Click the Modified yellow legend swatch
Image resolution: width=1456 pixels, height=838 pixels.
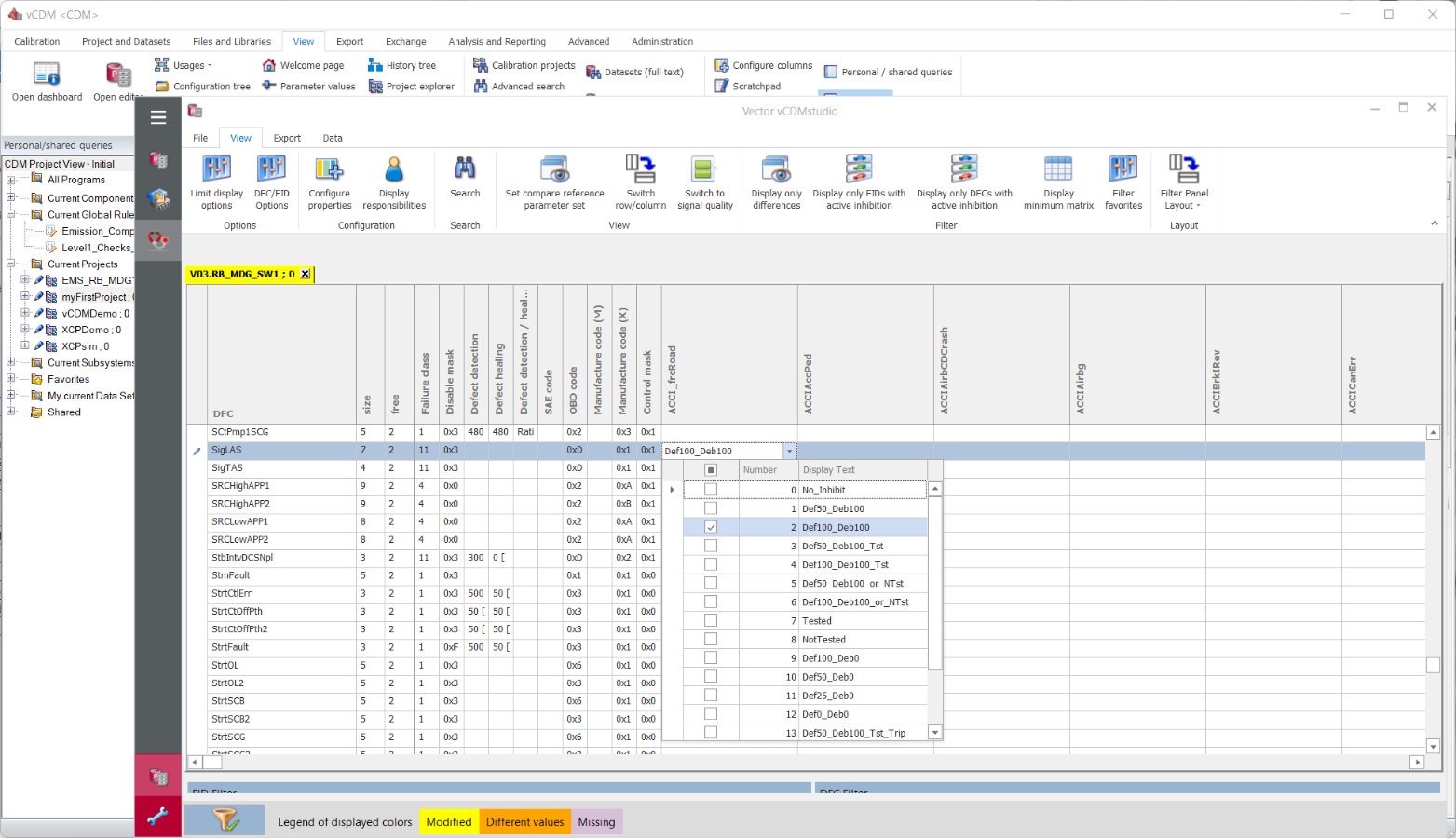click(x=449, y=822)
